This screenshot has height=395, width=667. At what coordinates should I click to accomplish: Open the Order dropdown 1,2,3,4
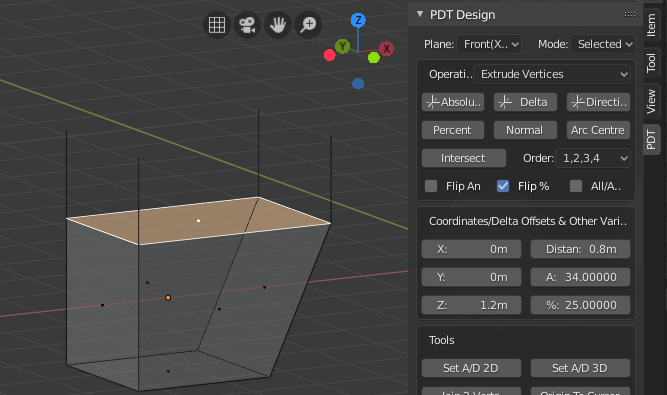click(593, 158)
